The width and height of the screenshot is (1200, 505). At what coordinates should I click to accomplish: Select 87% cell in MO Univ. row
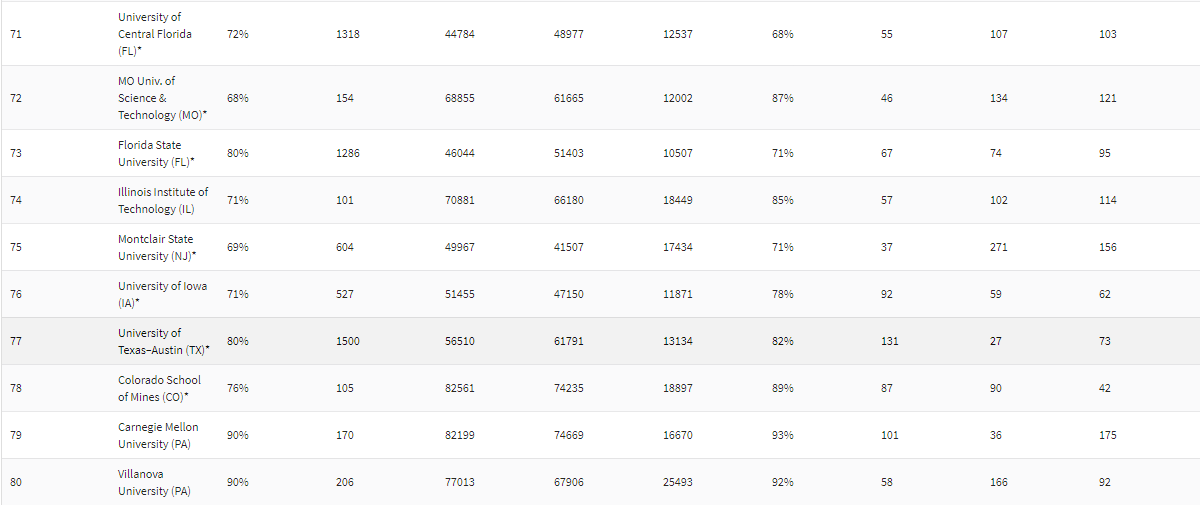[783, 98]
